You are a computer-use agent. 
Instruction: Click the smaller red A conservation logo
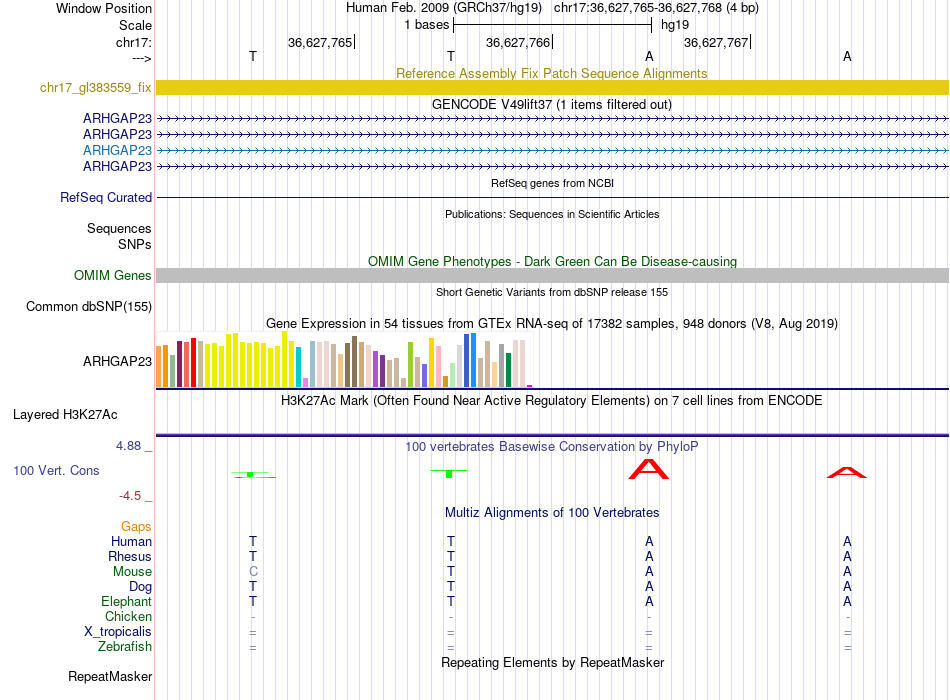coord(847,473)
